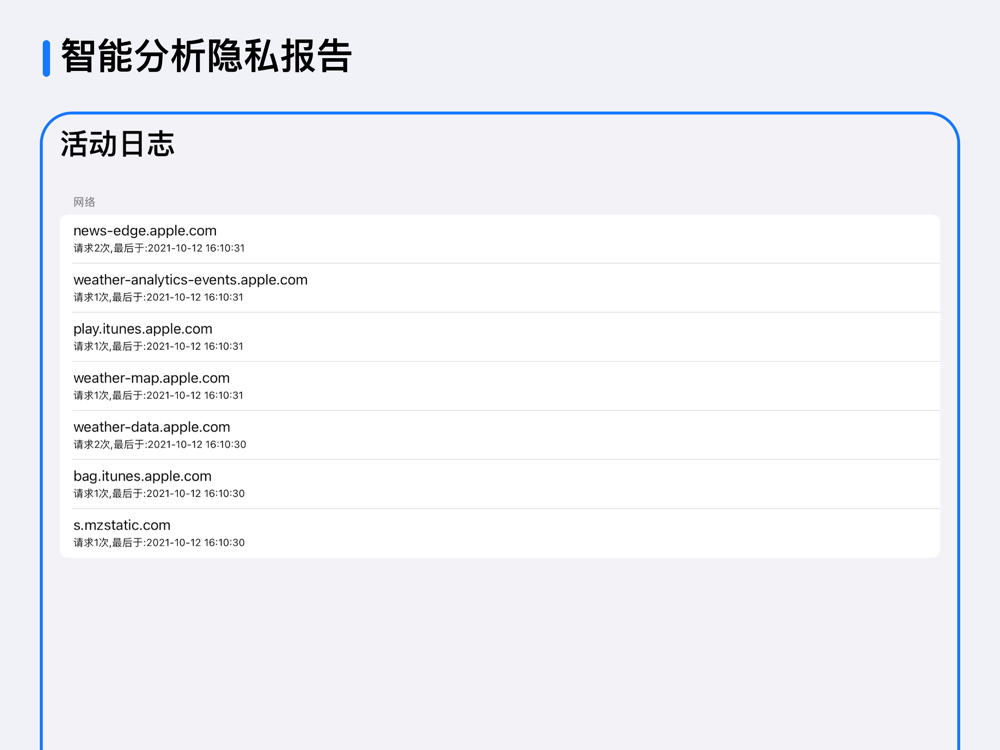Click request info under play.itunes.apple.com

click(158, 346)
